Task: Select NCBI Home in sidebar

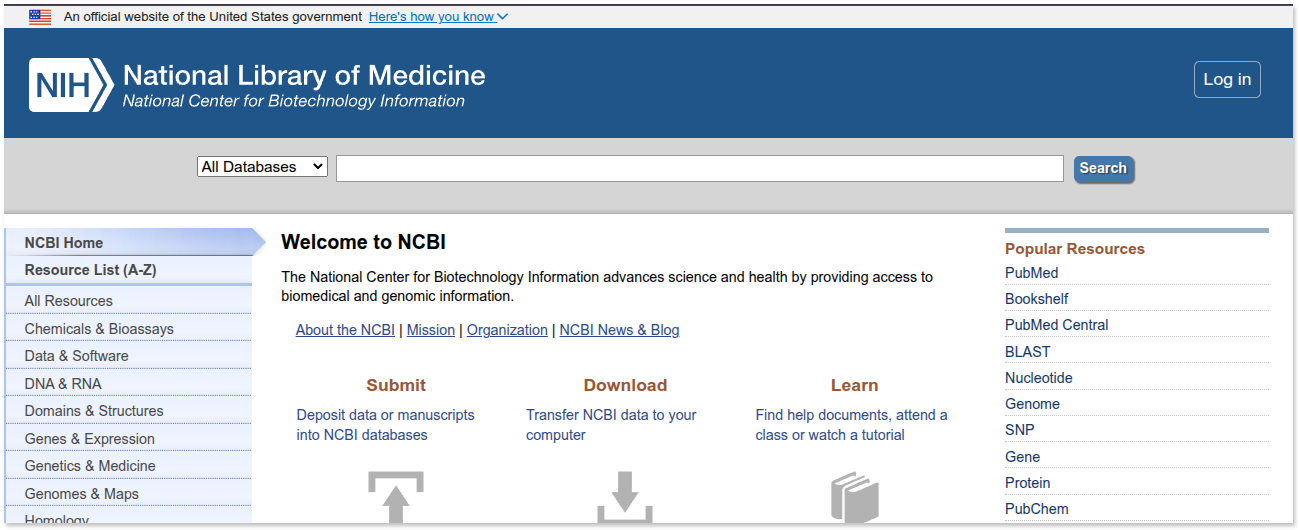Action: click(64, 243)
